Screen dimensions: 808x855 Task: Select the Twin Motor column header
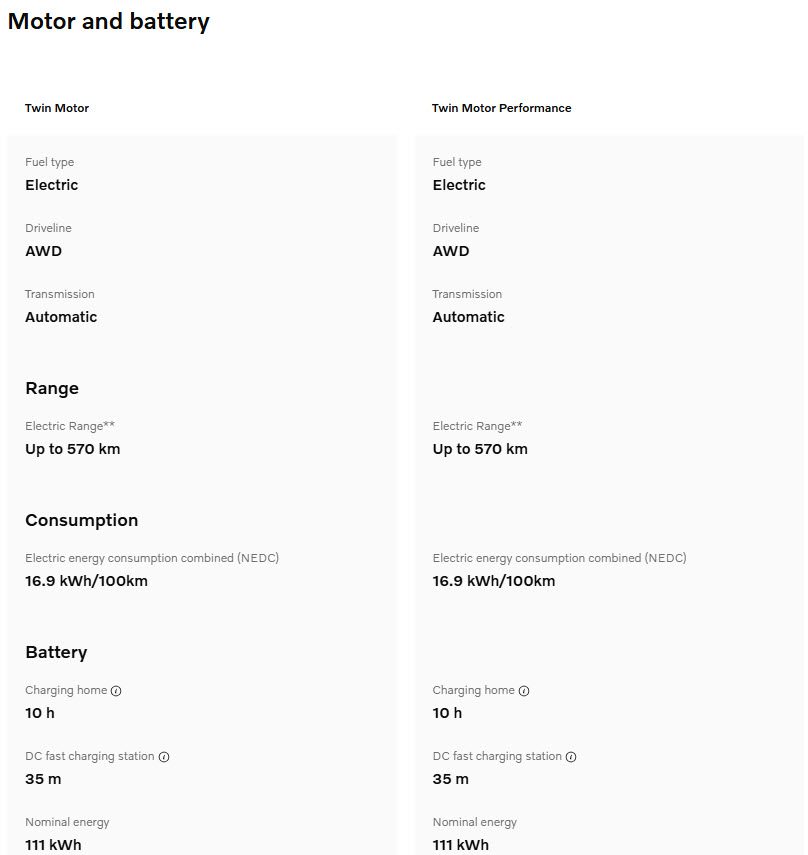(x=57, y=108)
